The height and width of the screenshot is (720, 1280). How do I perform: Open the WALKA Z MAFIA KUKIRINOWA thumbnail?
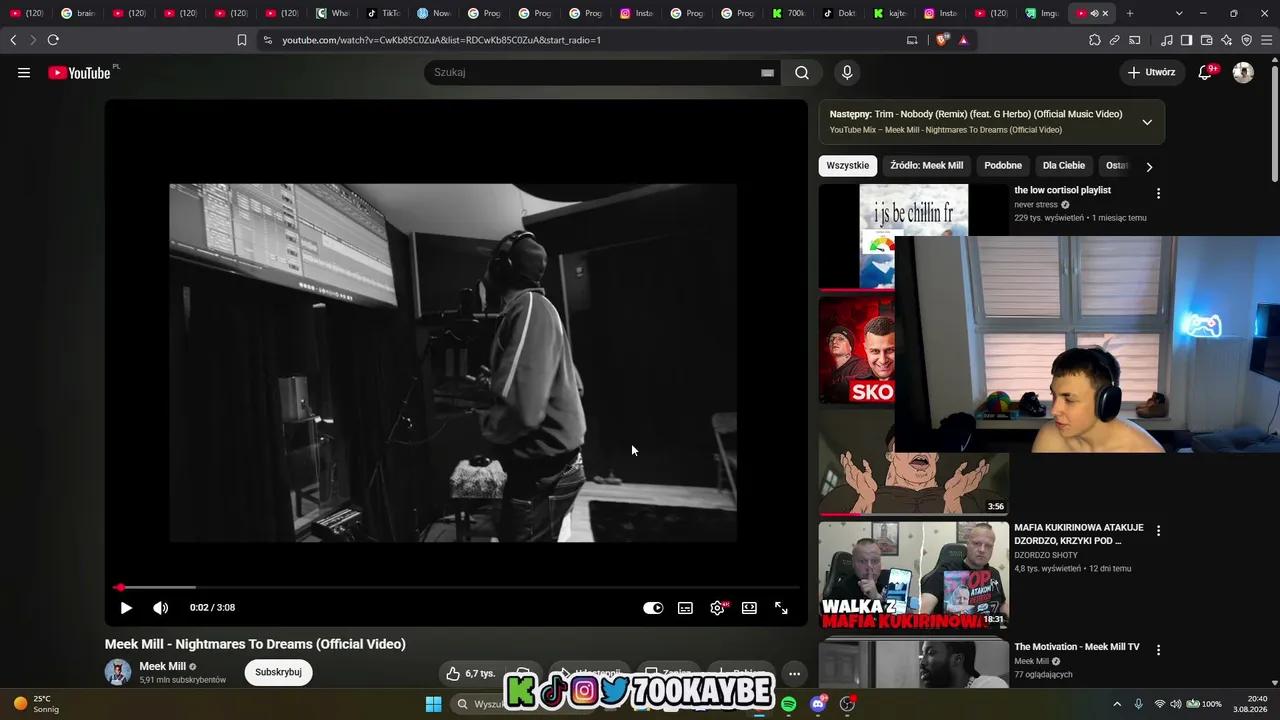914,575
